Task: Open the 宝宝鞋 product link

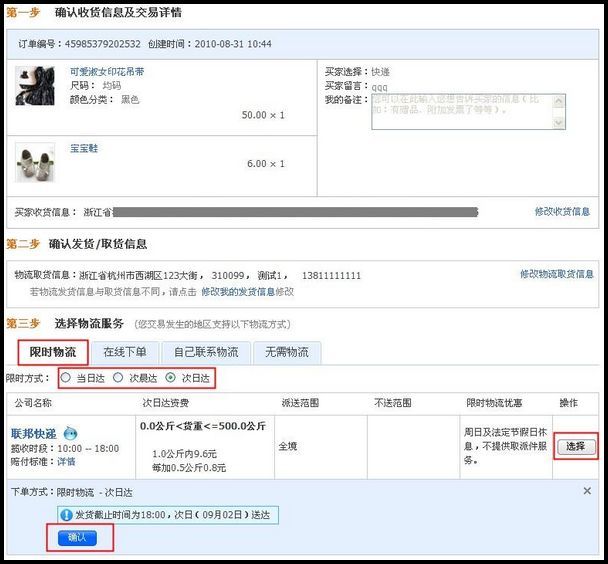Action: [x=84, y=148]
